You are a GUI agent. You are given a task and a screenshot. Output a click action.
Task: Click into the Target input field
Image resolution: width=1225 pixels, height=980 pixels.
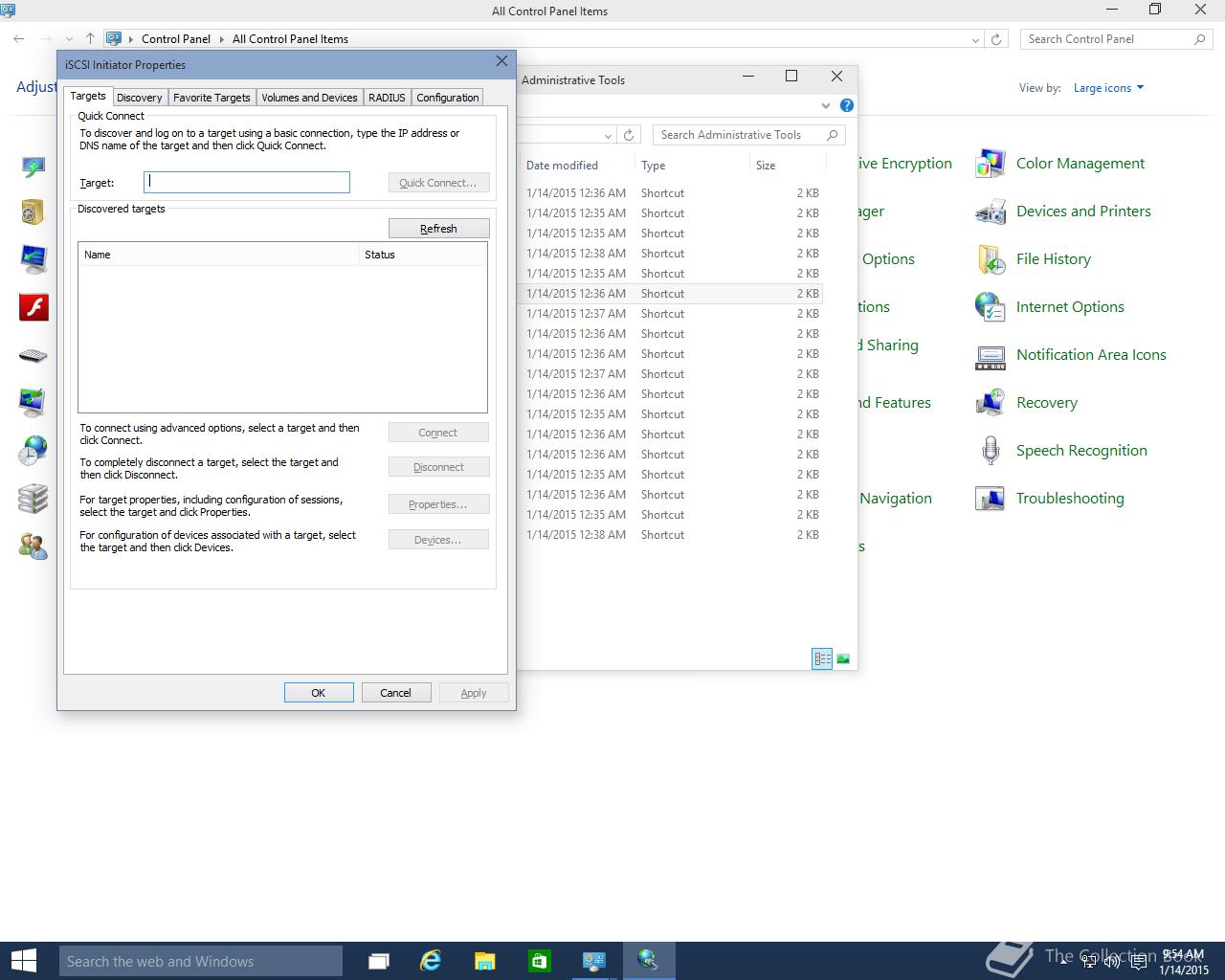[x=247, y=182]
